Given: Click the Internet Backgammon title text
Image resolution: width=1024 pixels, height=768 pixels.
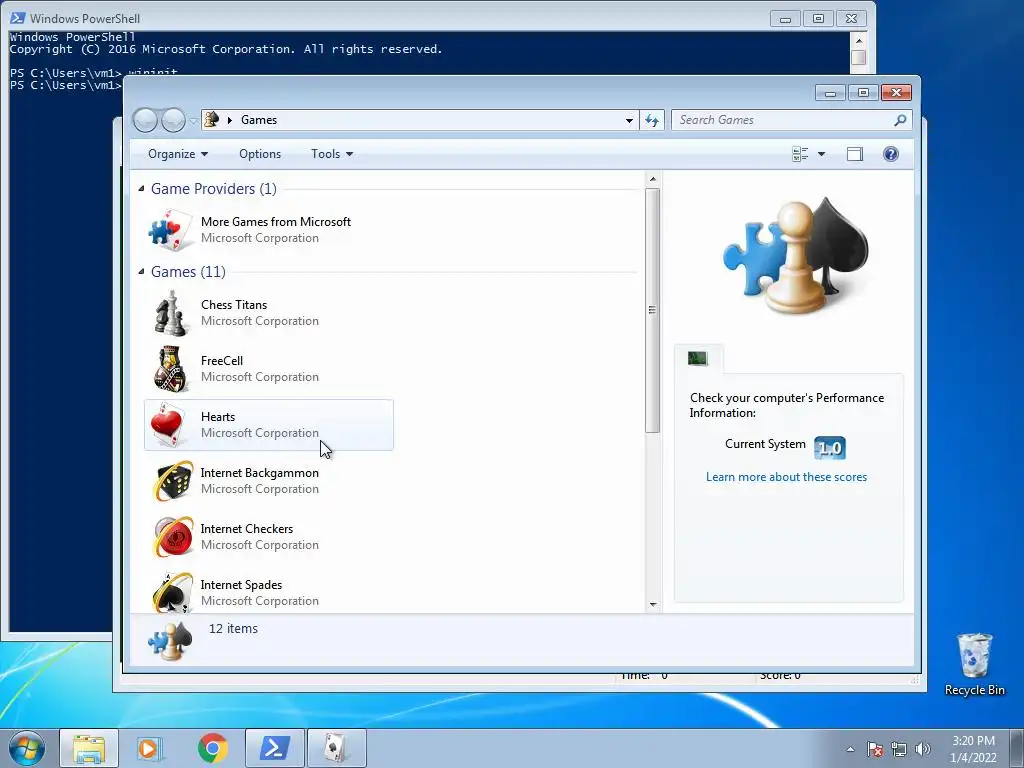Looking at the screenshot, I should coord(259,473).
